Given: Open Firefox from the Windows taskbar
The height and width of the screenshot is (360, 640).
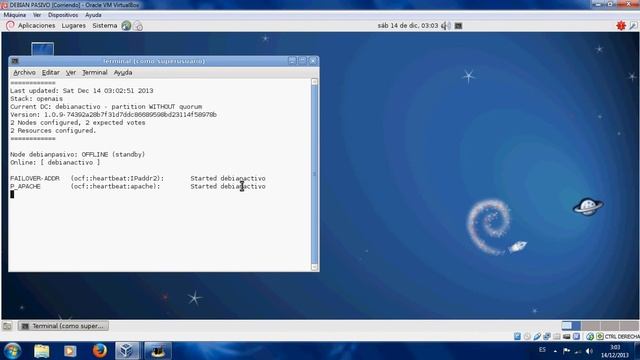Looking at the screenshot, I should tap(99, 351).
